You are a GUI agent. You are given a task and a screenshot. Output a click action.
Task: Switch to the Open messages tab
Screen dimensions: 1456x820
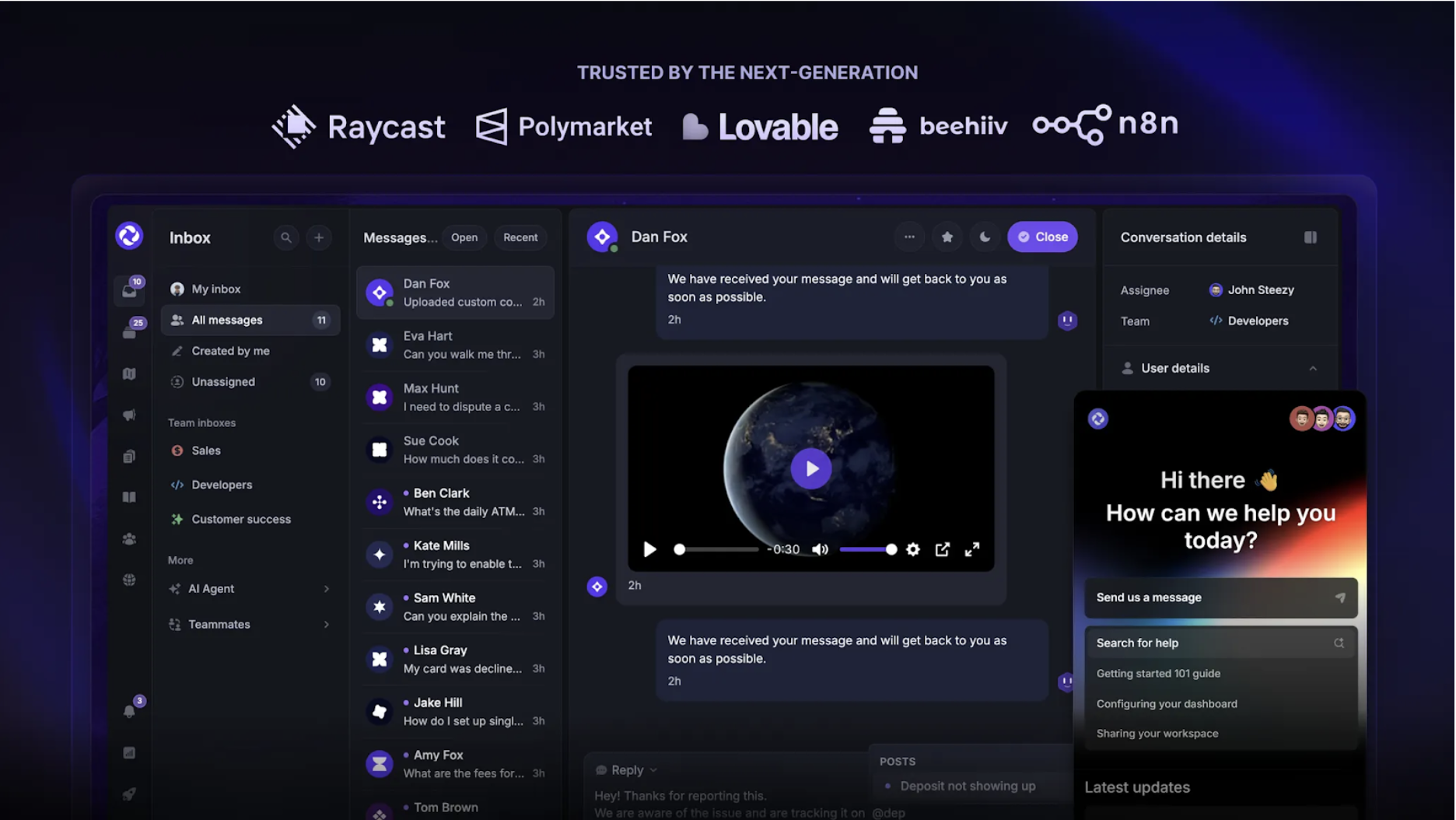click(x=464, y=237)
